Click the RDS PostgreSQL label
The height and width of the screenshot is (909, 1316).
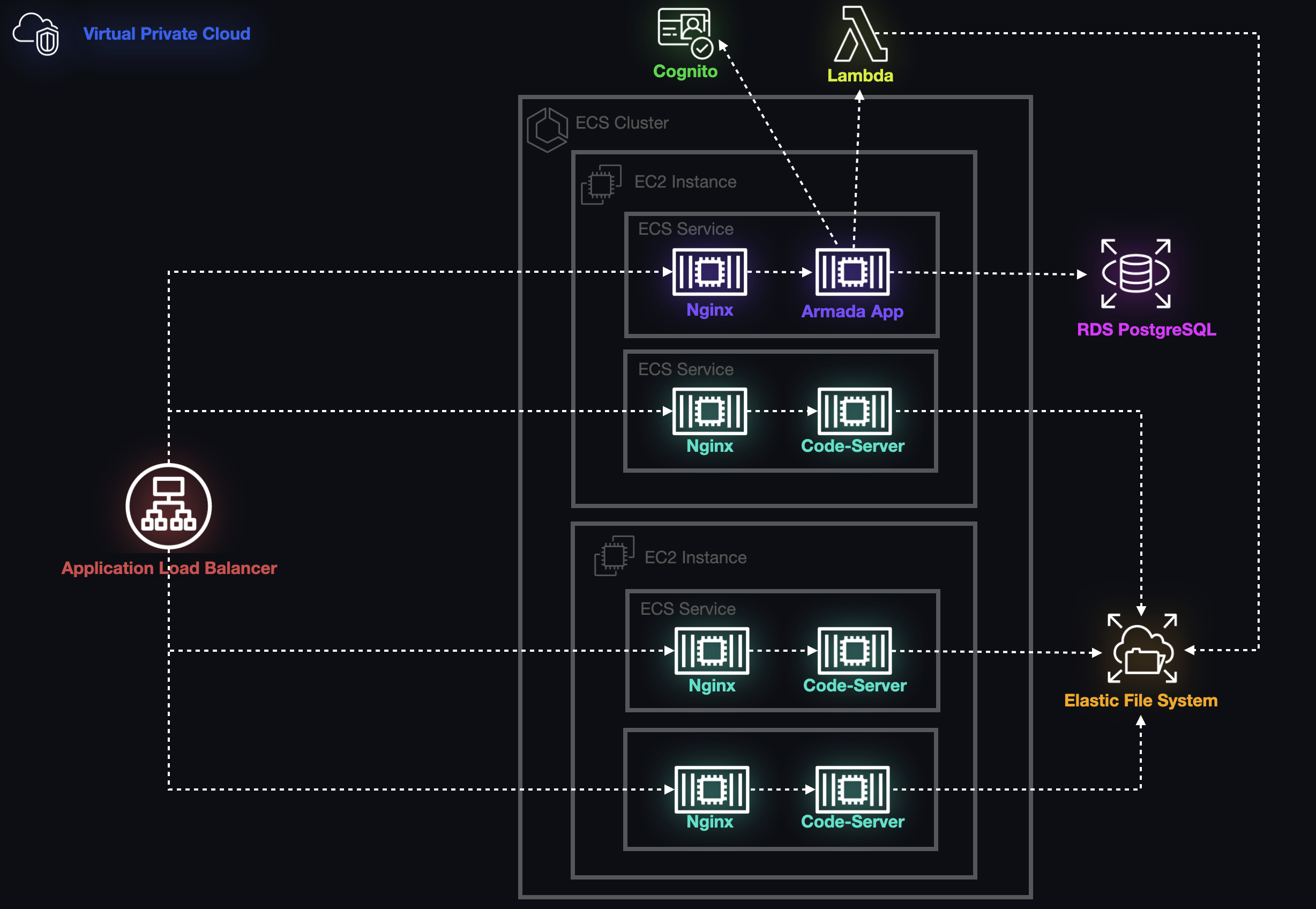[1146, 329]
